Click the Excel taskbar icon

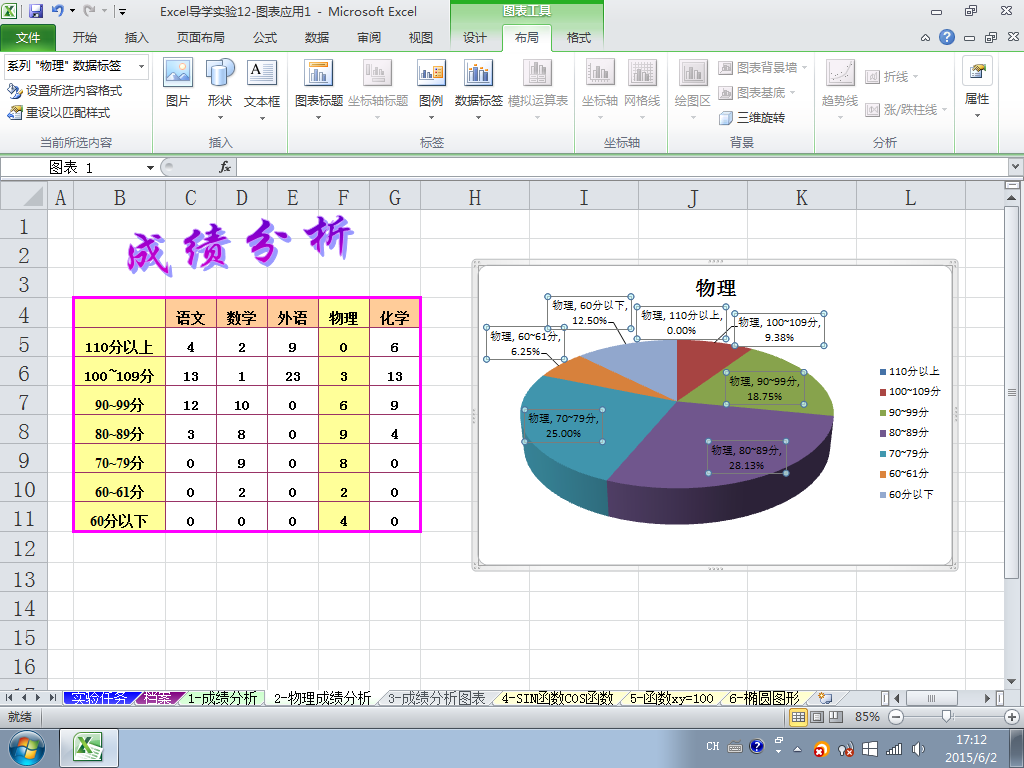pos(89,748)
